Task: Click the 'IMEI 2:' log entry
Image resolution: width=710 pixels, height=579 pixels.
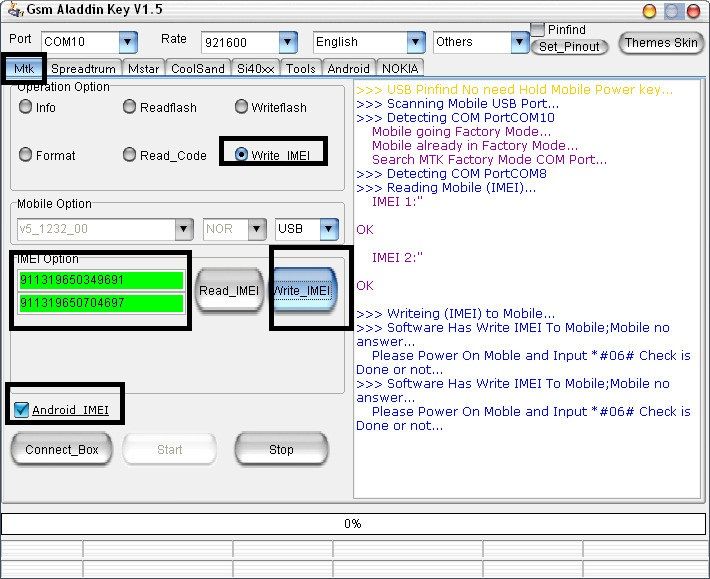Action: [397, 258]
